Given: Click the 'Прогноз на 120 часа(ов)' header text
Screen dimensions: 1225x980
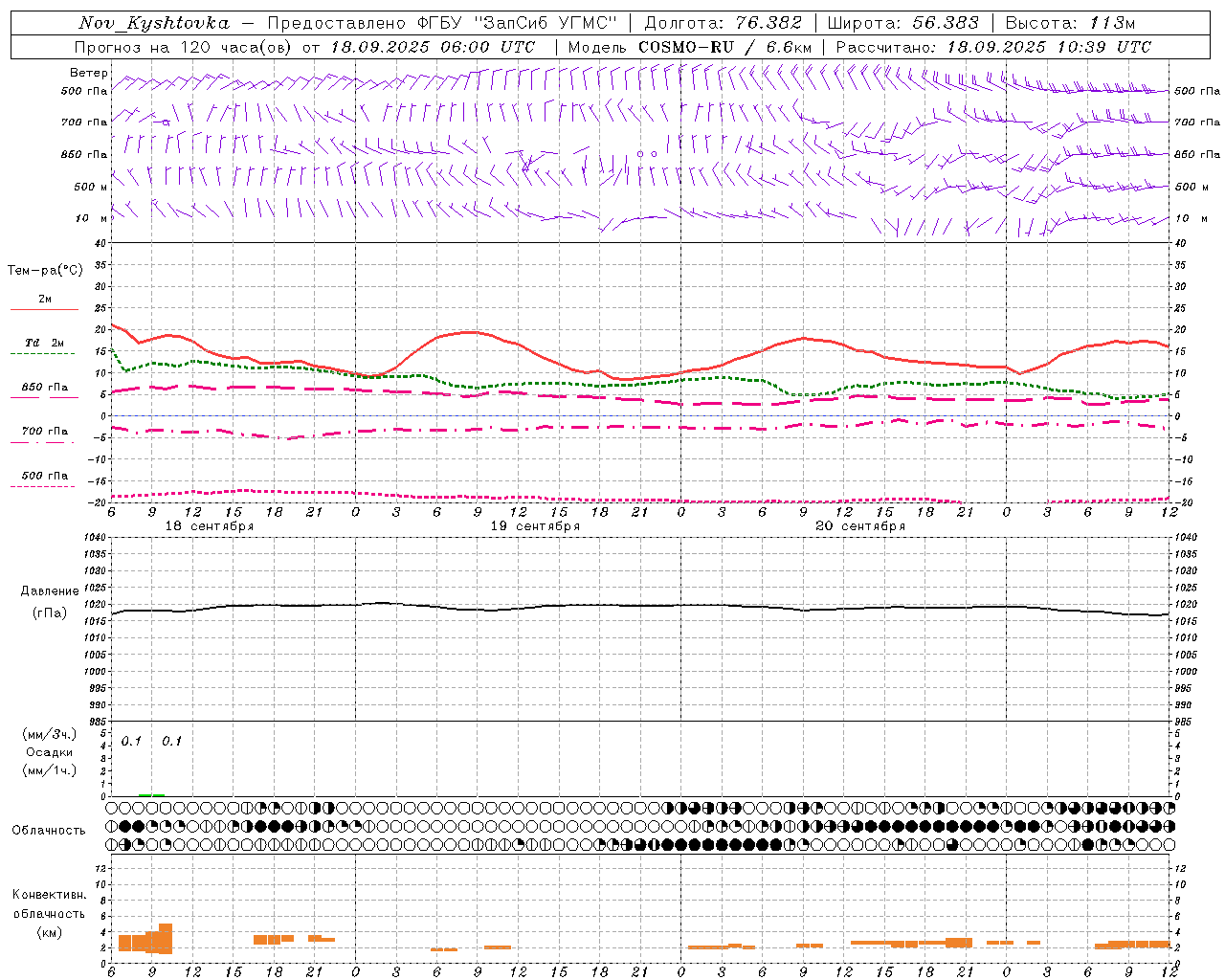Looking at the screenshot, I should (184, 47).
